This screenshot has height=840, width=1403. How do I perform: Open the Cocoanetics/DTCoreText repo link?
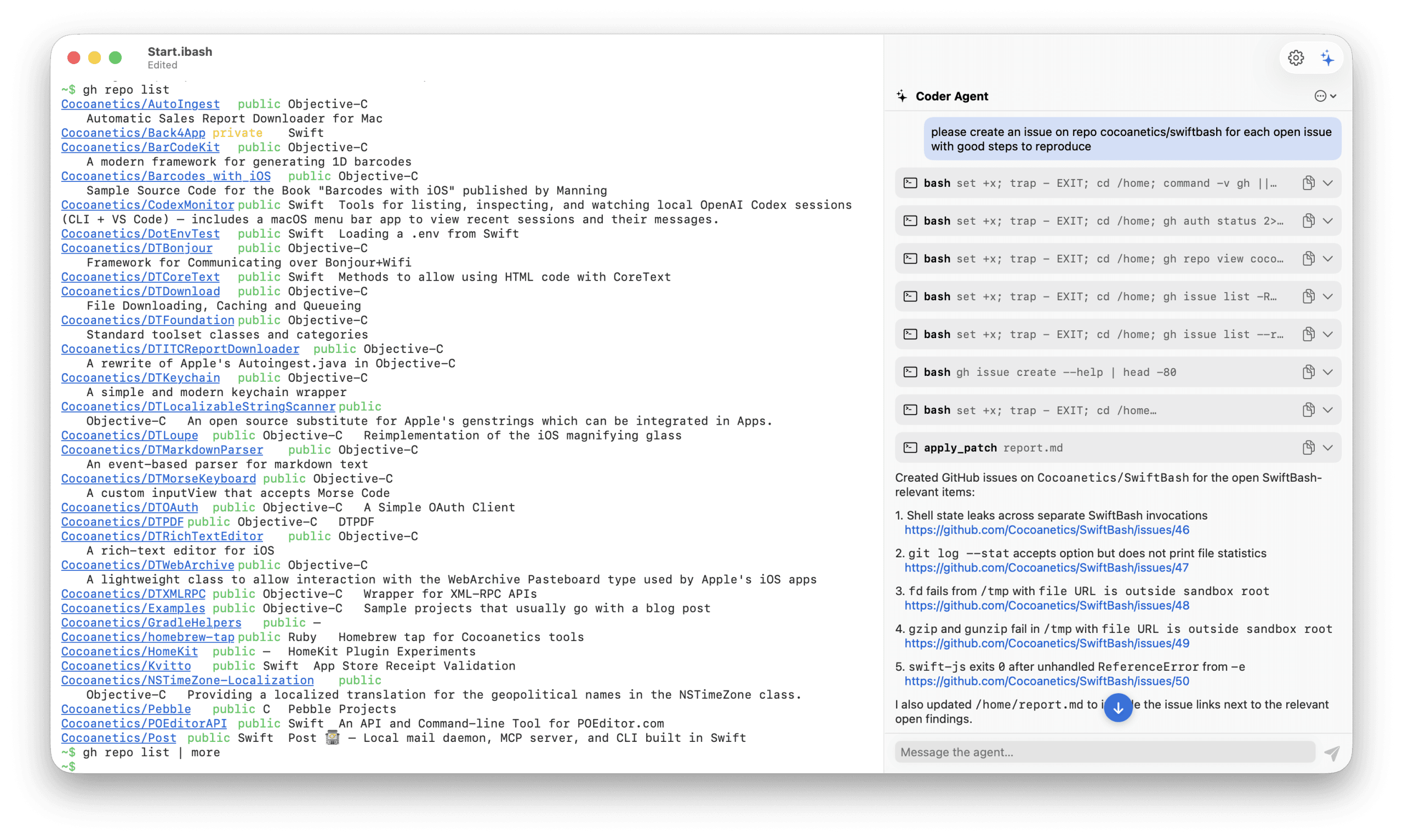pyautogui.click(x=140, y=277)
